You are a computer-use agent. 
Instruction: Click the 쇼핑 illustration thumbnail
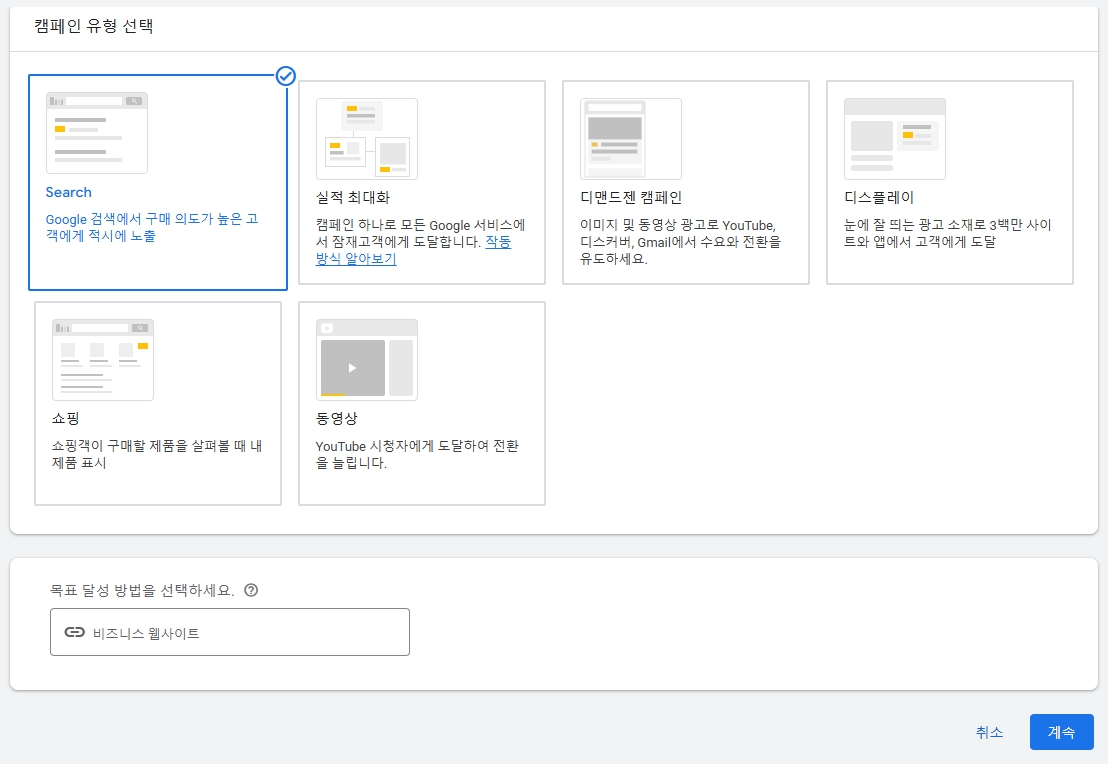pyautogui.click(x=103, y=360)
